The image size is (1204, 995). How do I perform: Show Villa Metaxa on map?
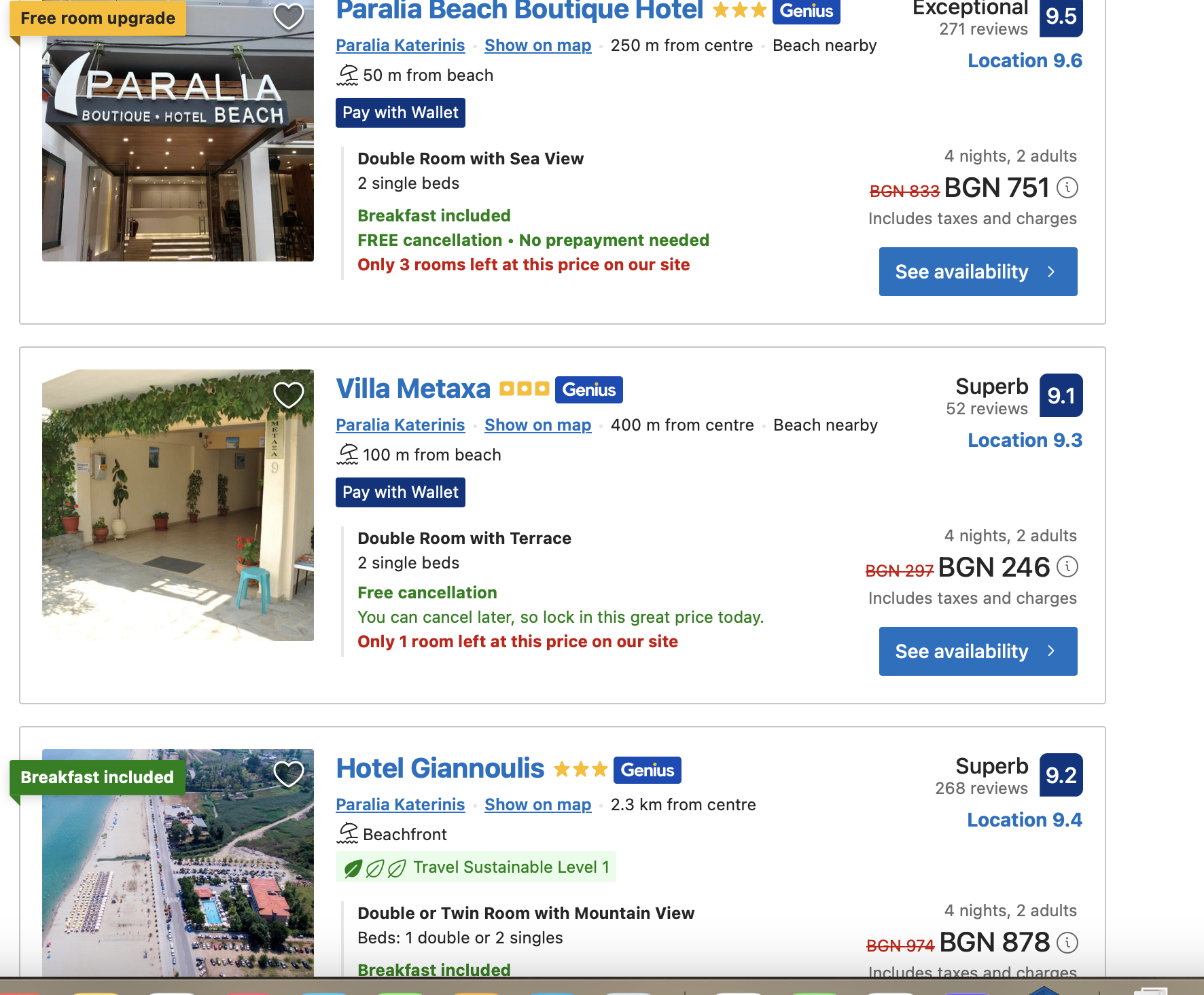tap(538, 425)
